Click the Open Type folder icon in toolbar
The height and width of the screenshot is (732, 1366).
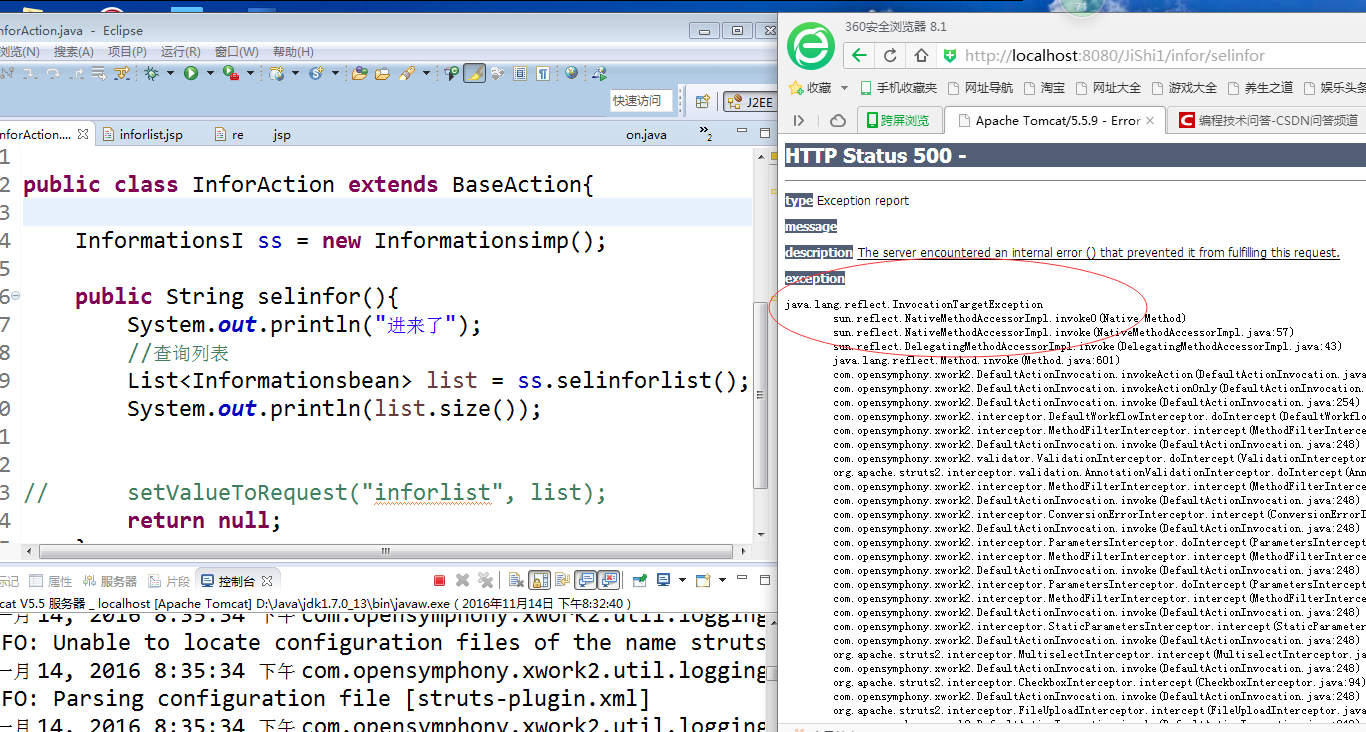tap(358, 73)
